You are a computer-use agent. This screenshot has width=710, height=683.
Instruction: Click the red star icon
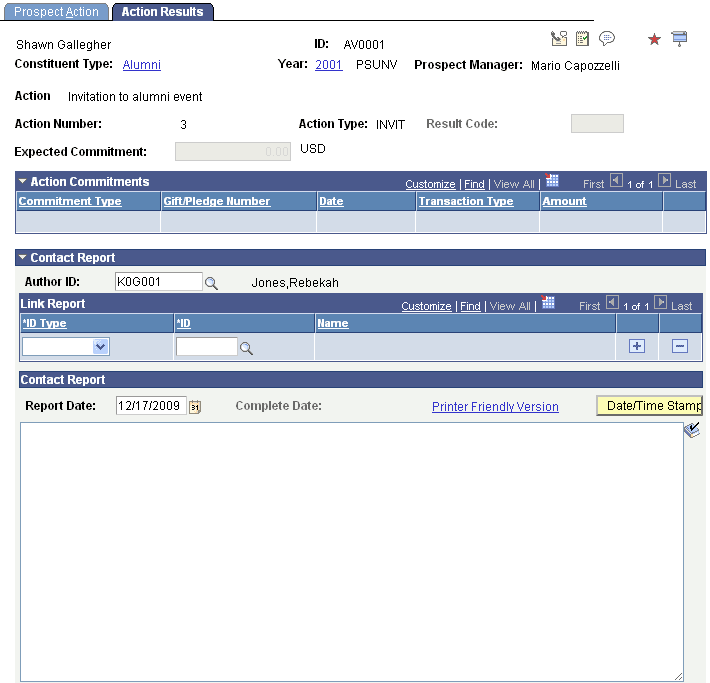pyautogui.click(x=654, y=39)
